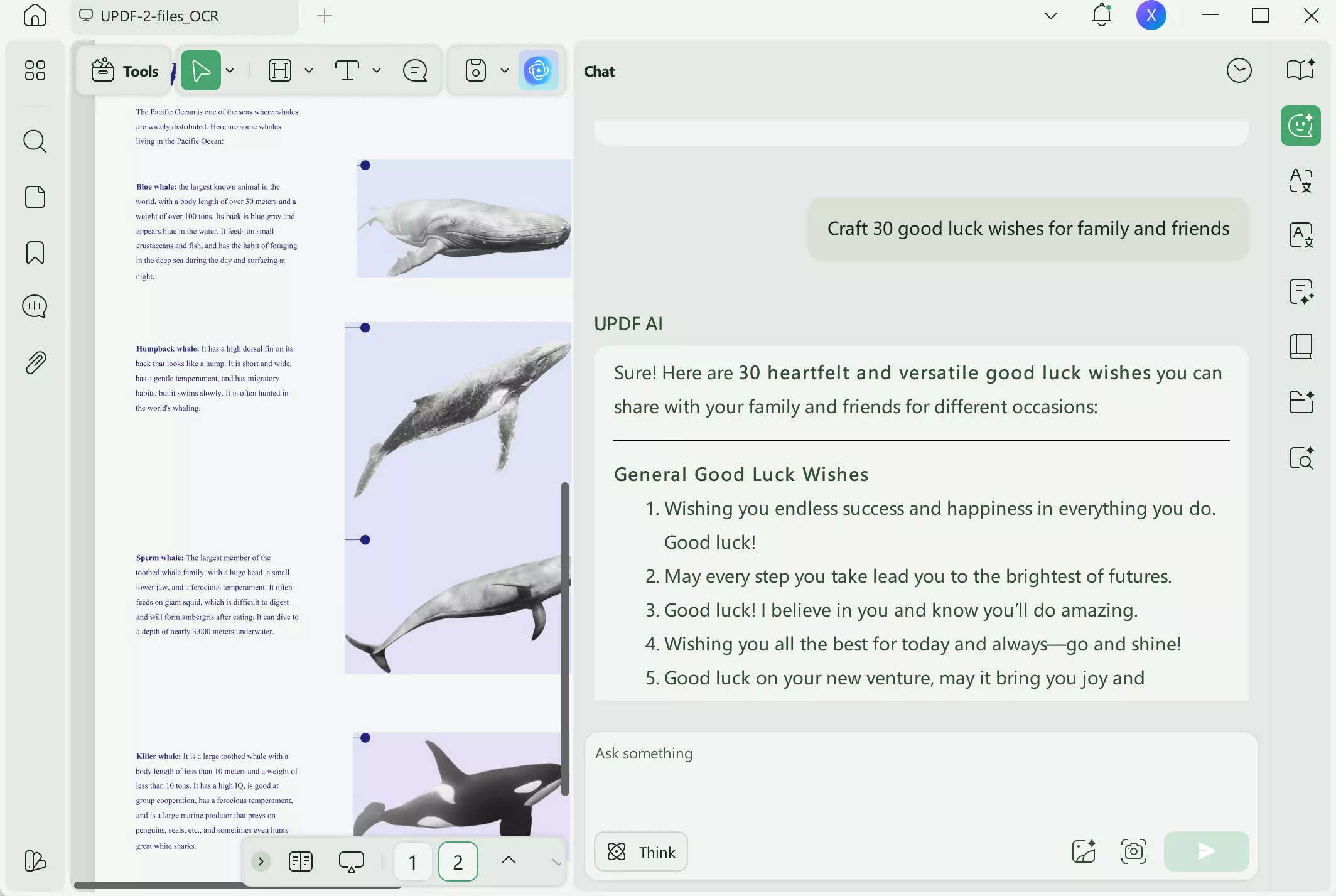The height and width of the screenshot is (896, 1336).
Task: Click the camera capture icon in chat box
Action: point(1134,851)
